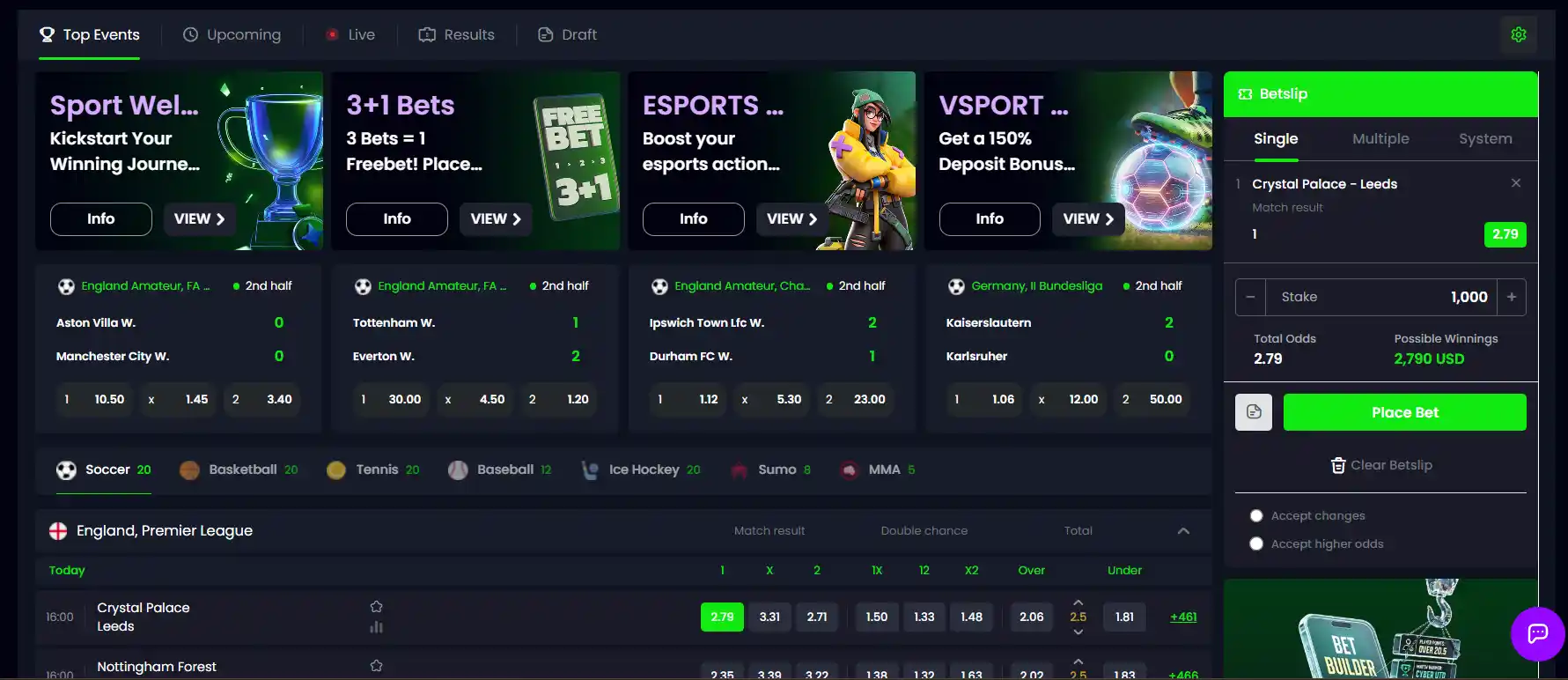Screen dimensions: 1568x680
Task: Select the Sumo sport icon
Action: (740, 470)
